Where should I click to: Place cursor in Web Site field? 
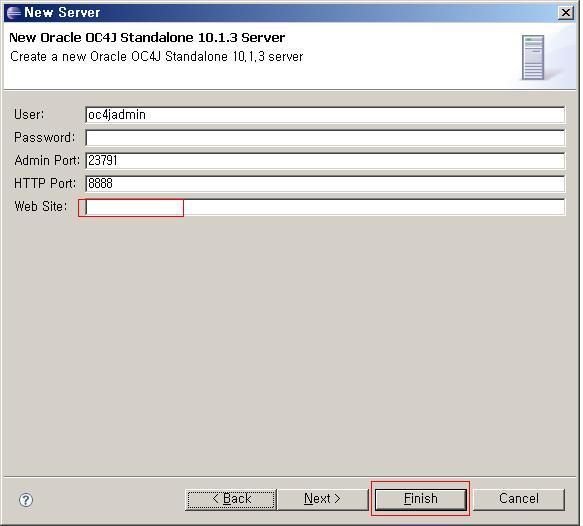[x=325, y=207]
